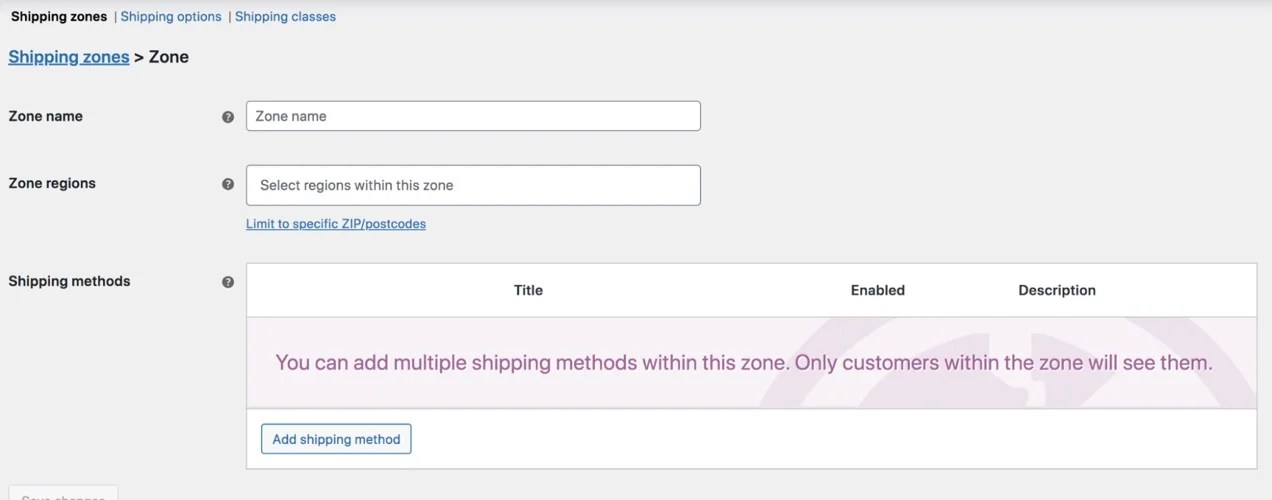Click the help icon beside Zone regions
Screen dimensions: 1272x500
coord(228,184)
